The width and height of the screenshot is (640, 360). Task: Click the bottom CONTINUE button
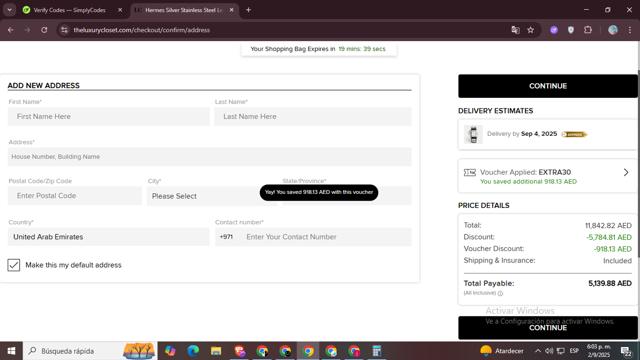coord(548,328)
